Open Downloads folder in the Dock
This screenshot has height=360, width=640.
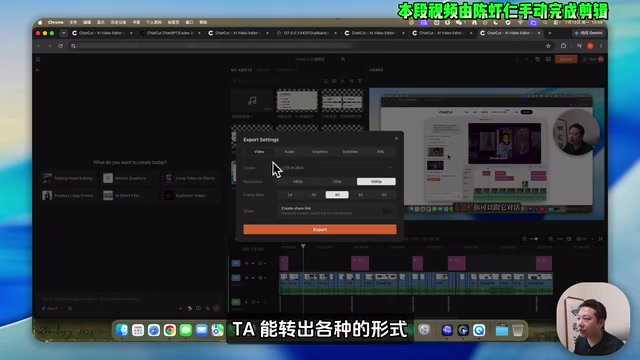tap(502, 330)
